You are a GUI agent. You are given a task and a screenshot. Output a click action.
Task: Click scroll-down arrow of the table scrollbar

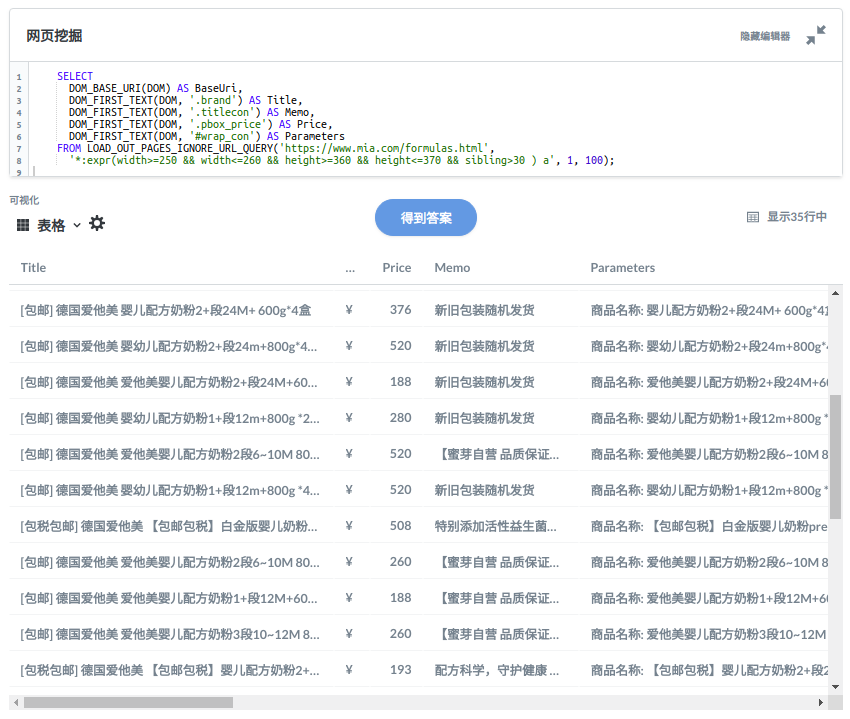click(x=835, y=686)
